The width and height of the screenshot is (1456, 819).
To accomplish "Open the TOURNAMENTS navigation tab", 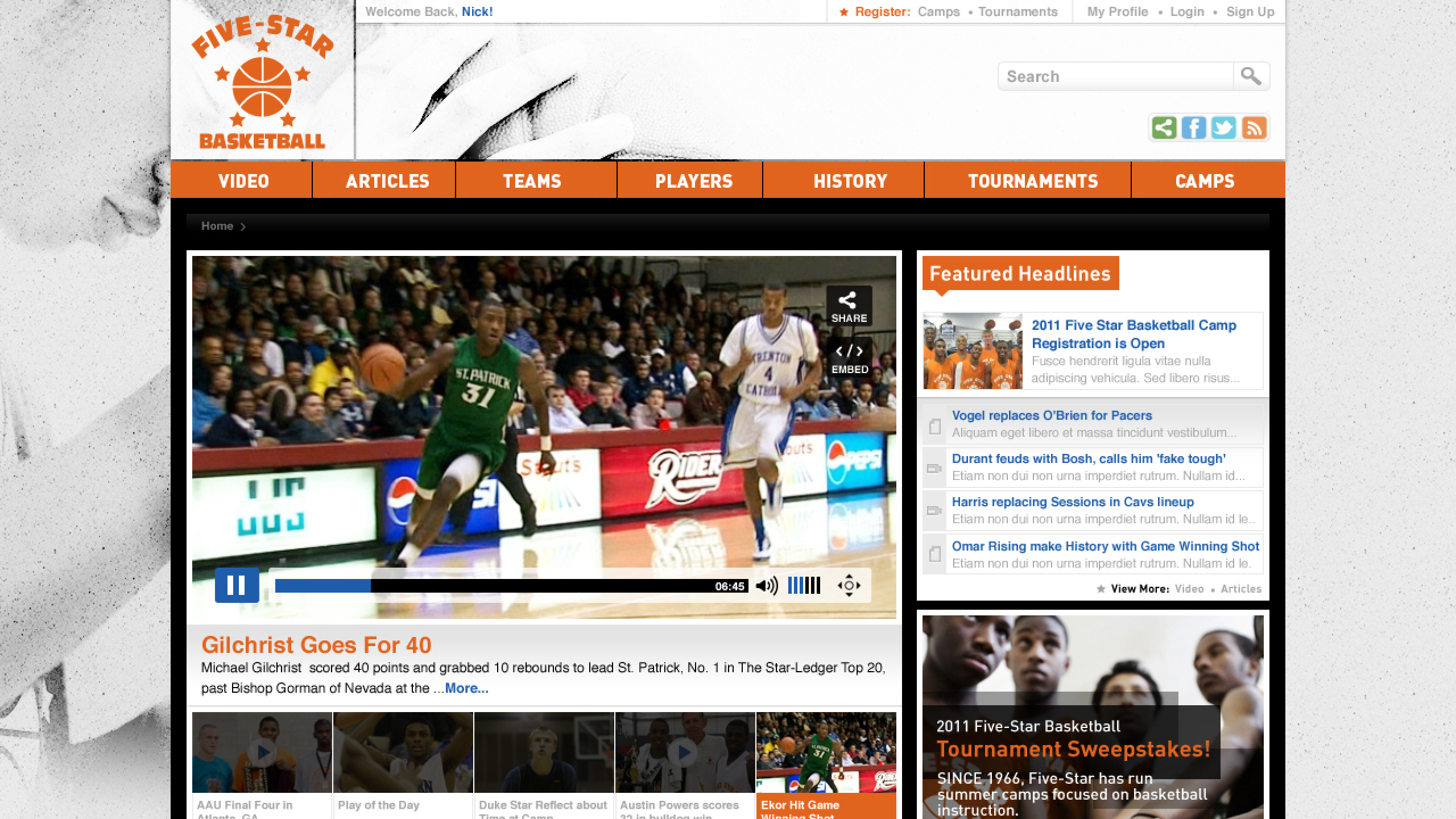I will click(x=1033, y=181).
